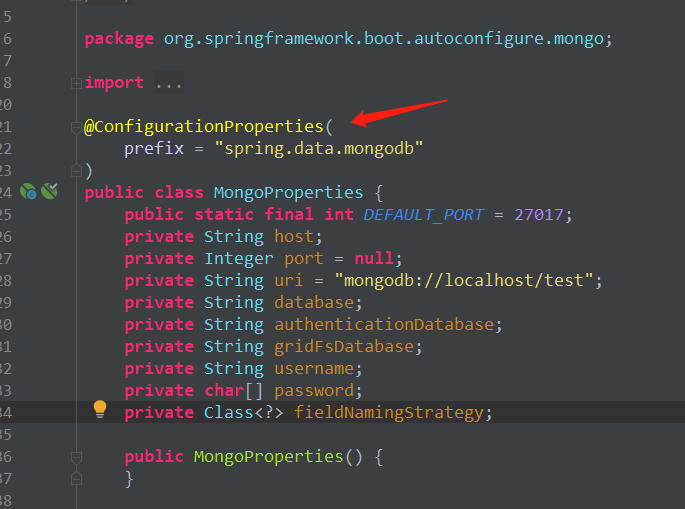The width and height of the screenshot is (685, 509).
Task: Click the authenticationDatabase field name
Action: 384,324
